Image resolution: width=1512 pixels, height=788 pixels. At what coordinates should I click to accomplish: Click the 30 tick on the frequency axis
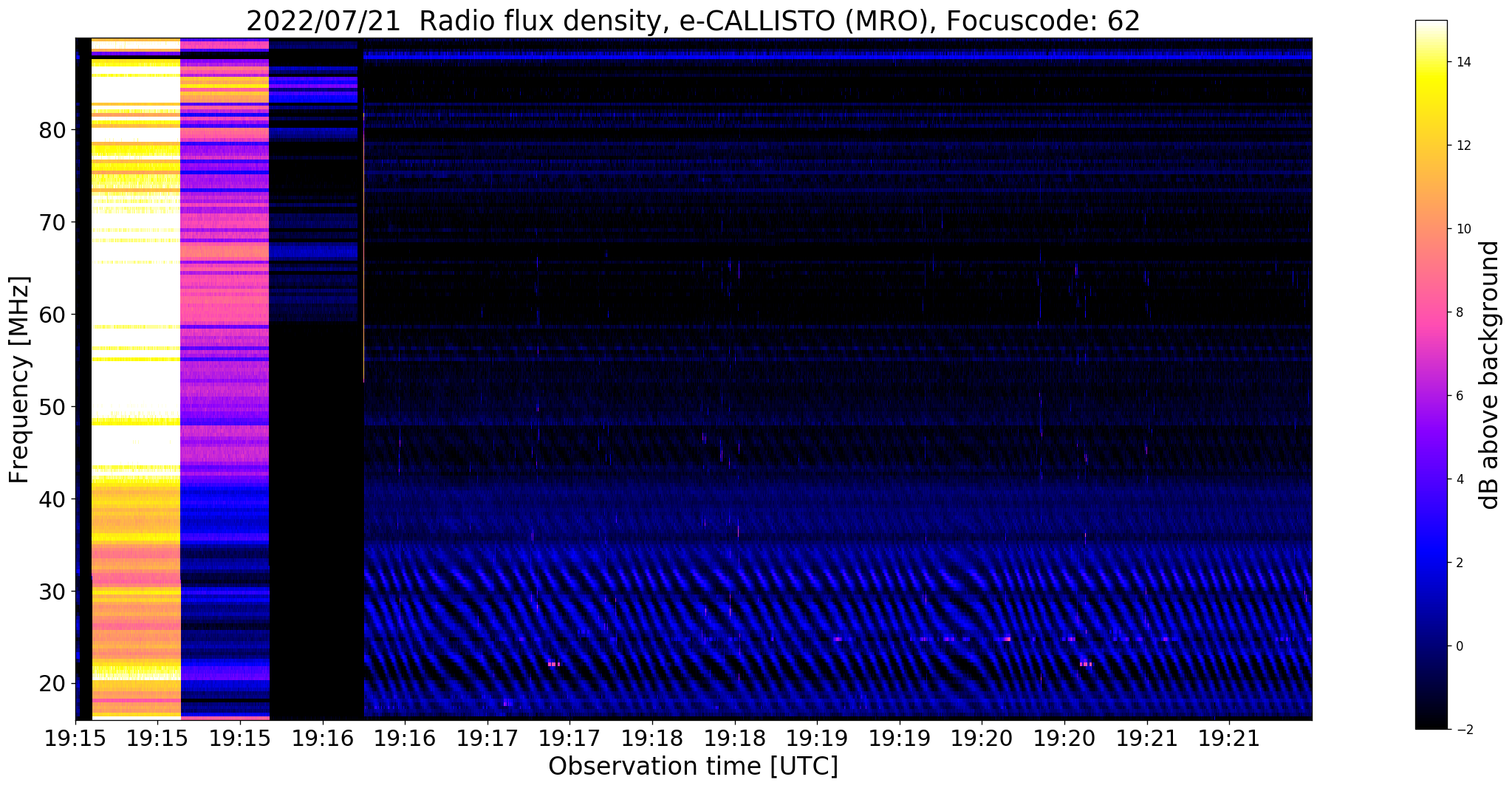pos(53,592)
